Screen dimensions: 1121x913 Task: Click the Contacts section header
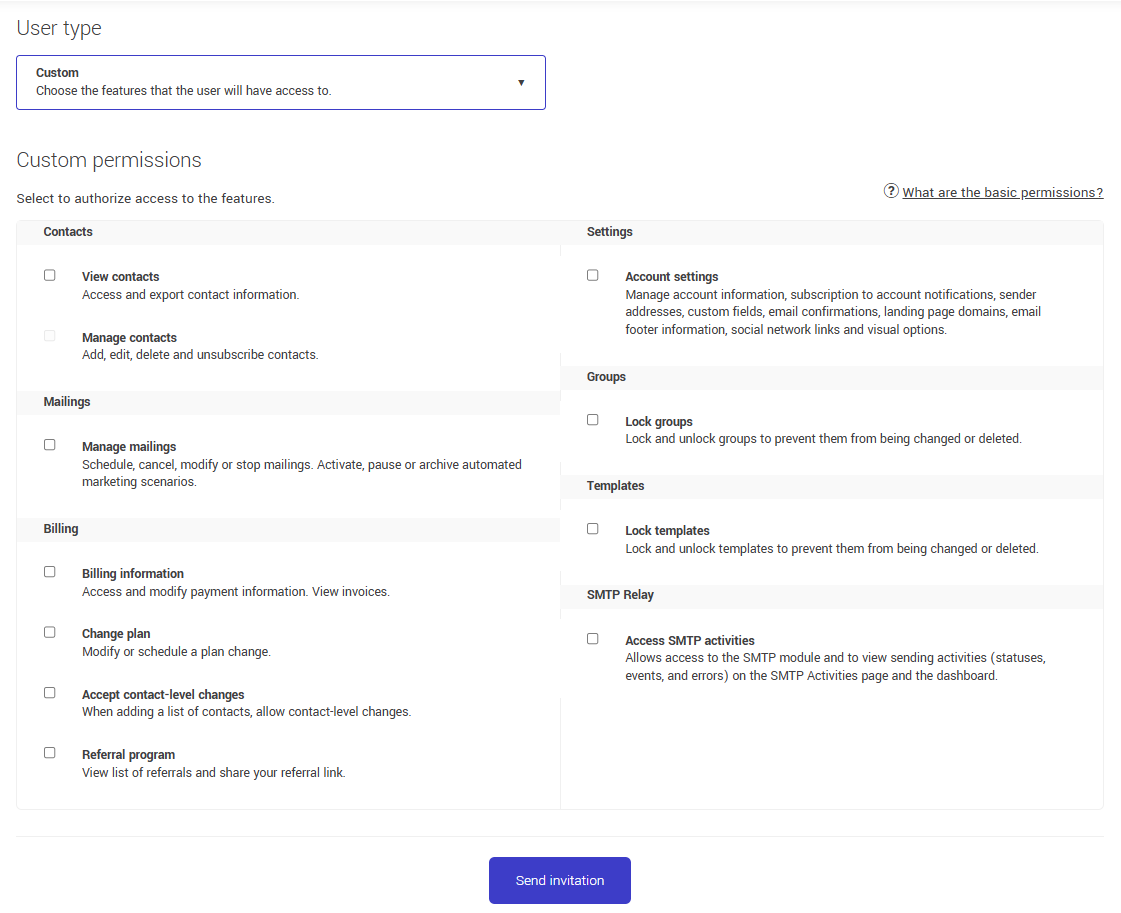click(68, 231)
